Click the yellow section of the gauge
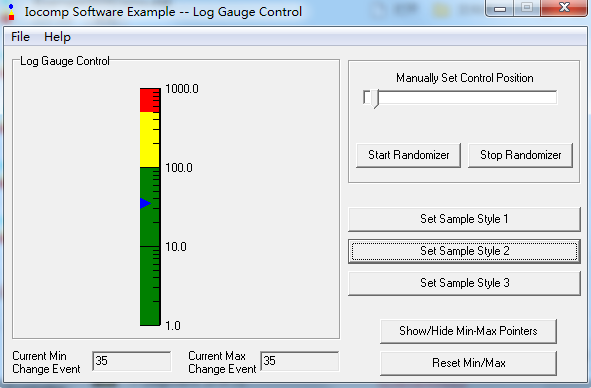Screen dimensions: 591x388 [150, 140]
